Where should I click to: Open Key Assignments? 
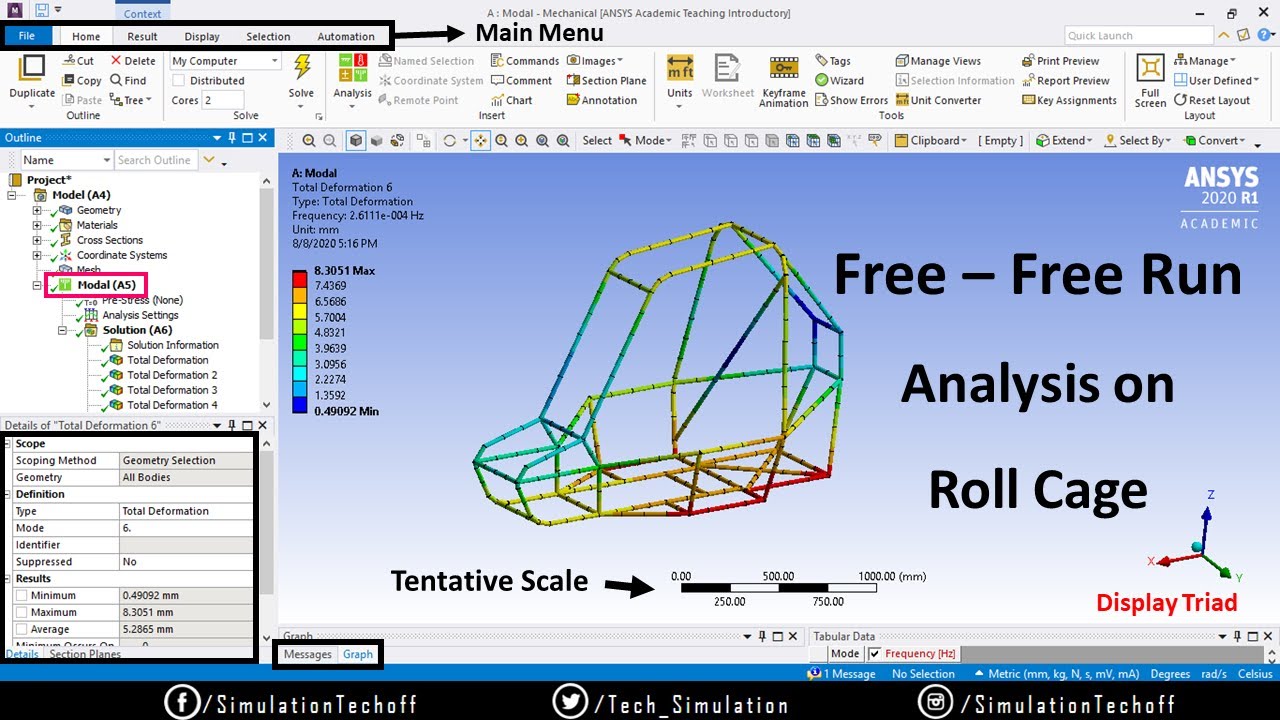pyautogui.click(x=1069, y=100)
